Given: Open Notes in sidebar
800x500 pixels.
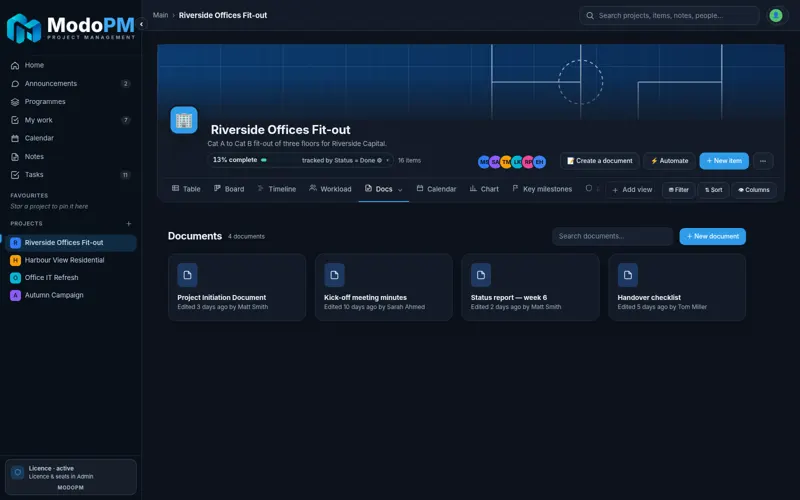Looking at the screenshot, I should 70,157.
